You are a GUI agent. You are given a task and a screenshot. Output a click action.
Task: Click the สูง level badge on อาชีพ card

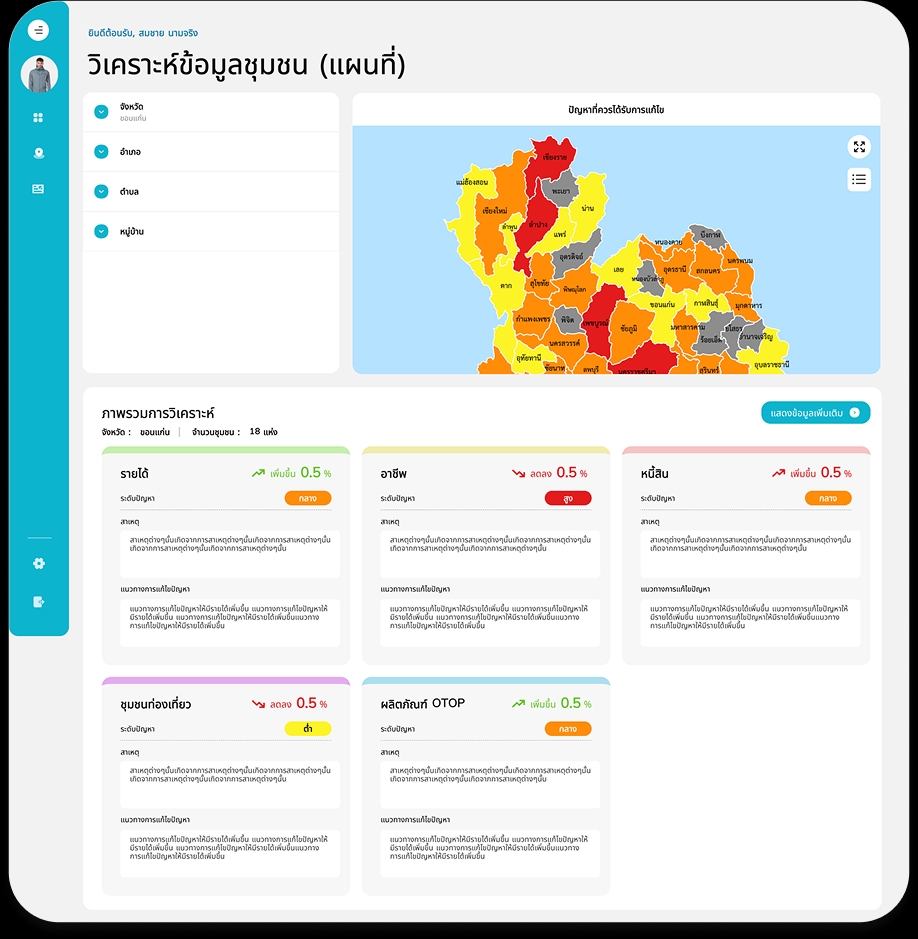pyautogui.click(x=568, y=498)
